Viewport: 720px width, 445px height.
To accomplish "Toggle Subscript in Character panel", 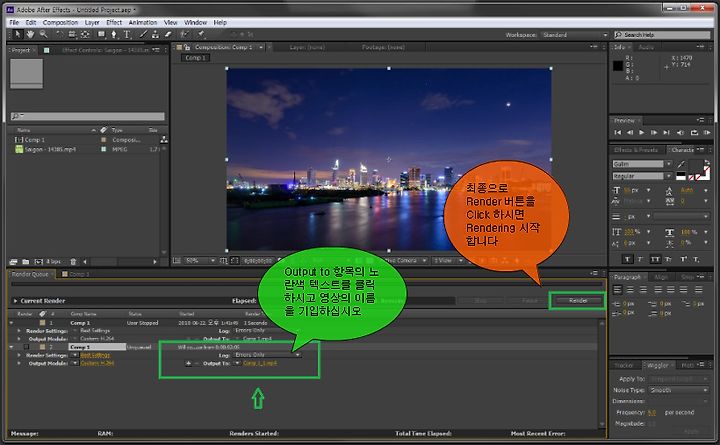I will tap(697, 259).
